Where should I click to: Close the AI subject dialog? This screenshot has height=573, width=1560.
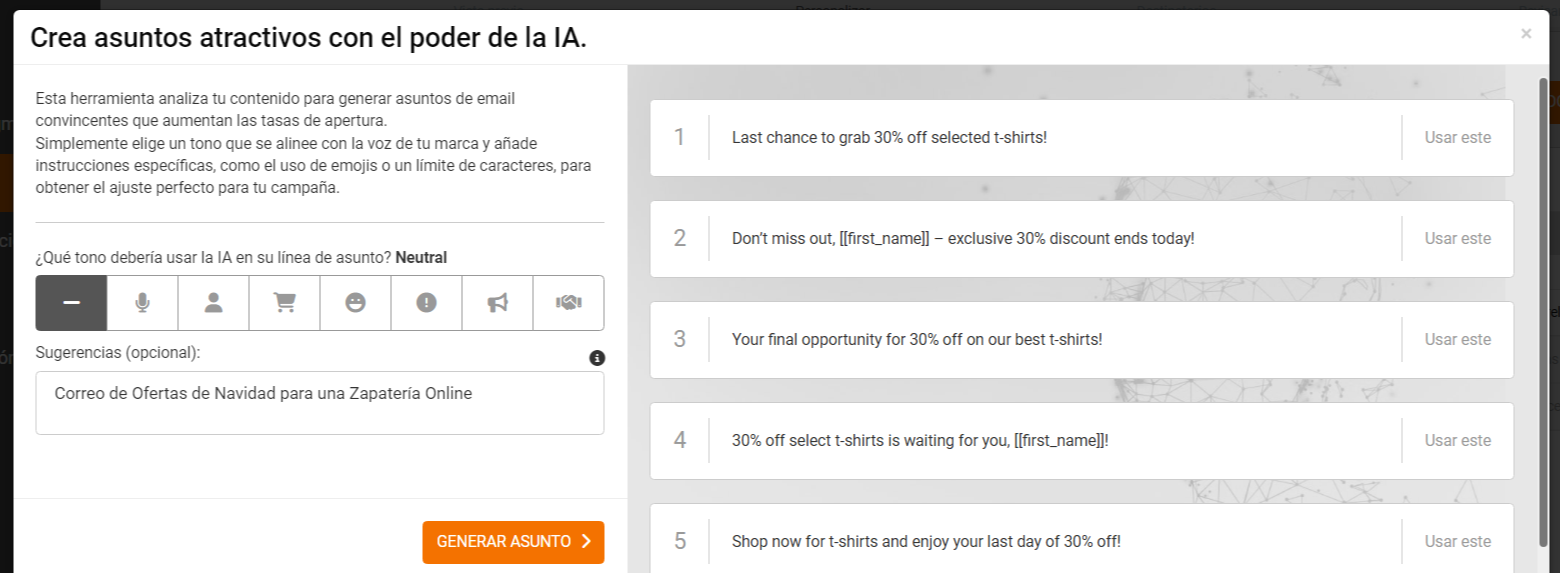(1526, 34)
